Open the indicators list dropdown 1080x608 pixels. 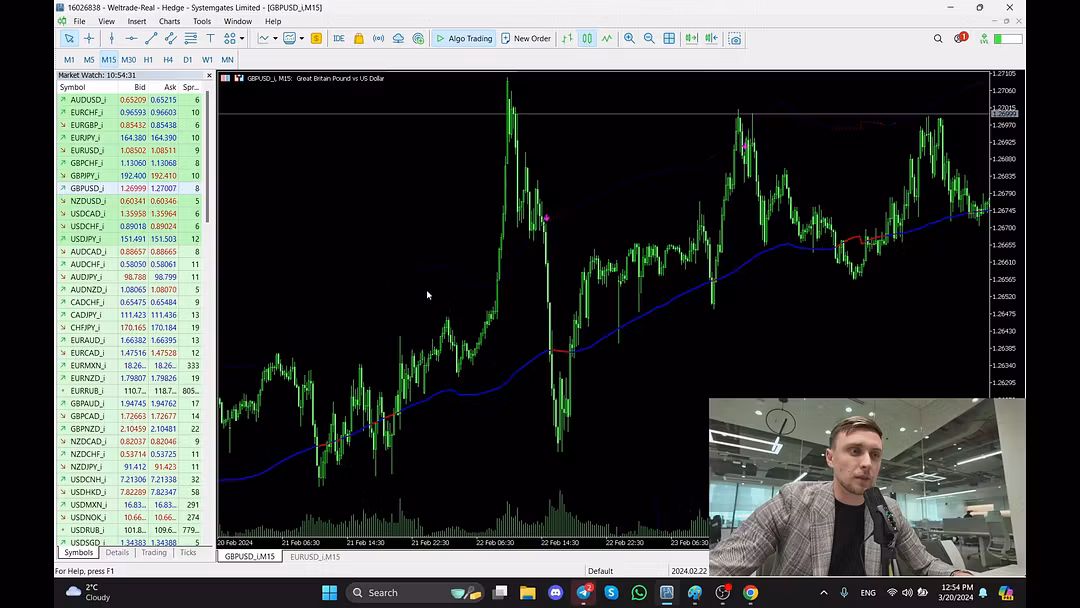276,39
